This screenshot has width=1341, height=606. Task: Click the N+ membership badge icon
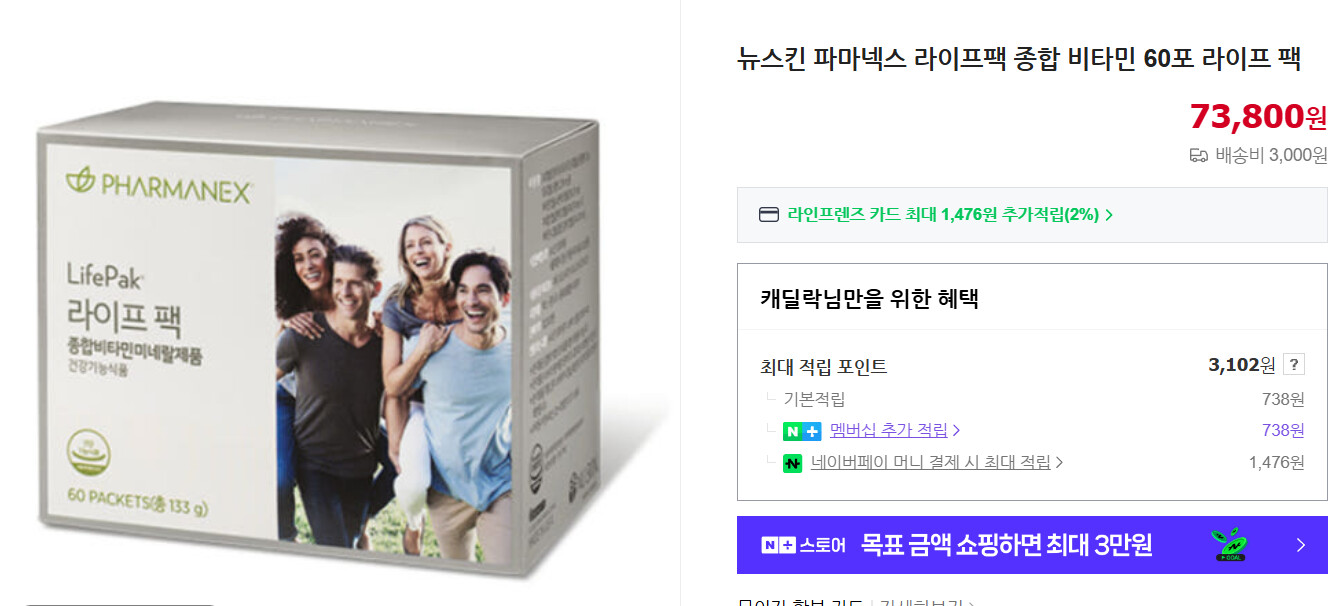(802, 431)
